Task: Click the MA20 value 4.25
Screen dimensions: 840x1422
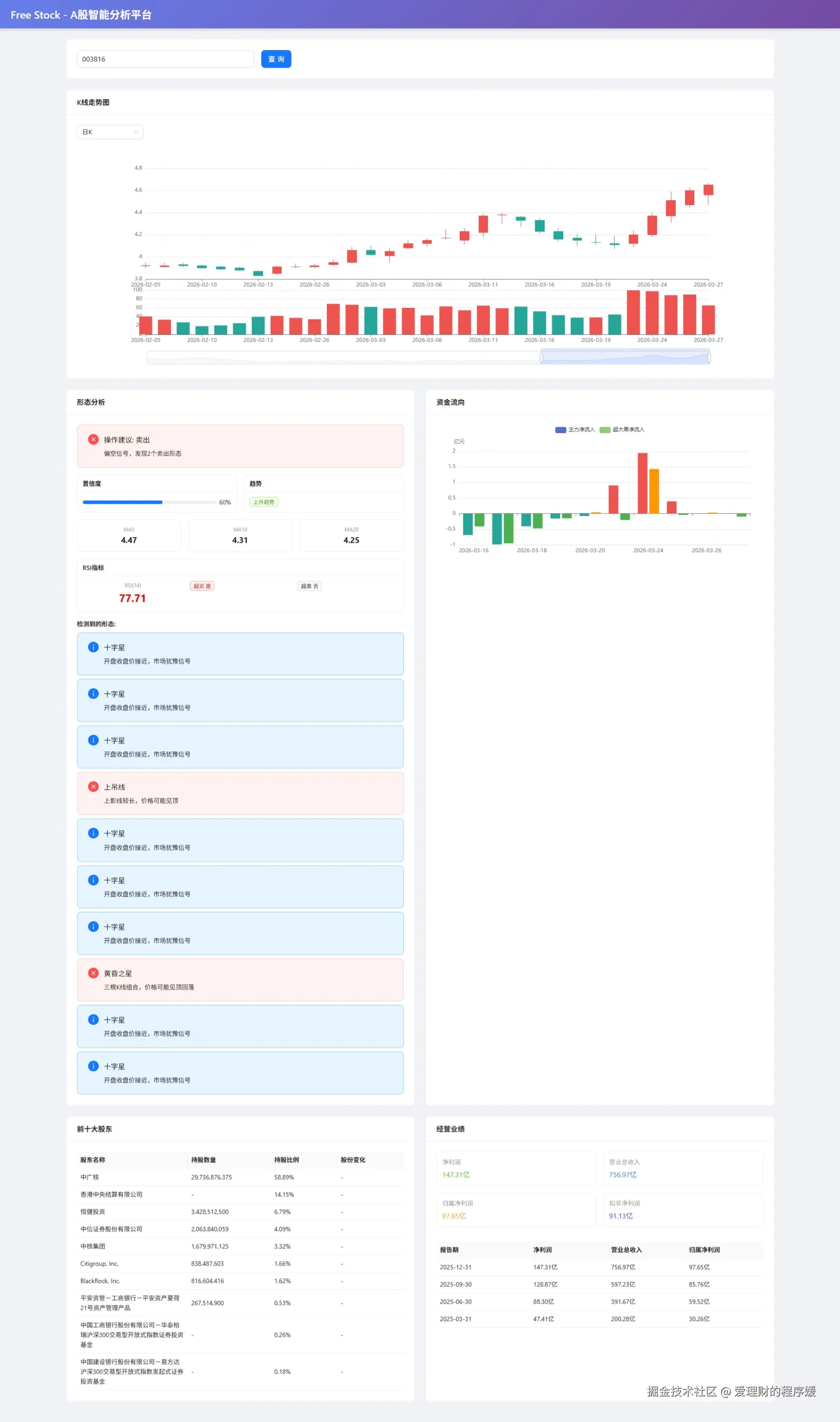Action: (352, 540)
